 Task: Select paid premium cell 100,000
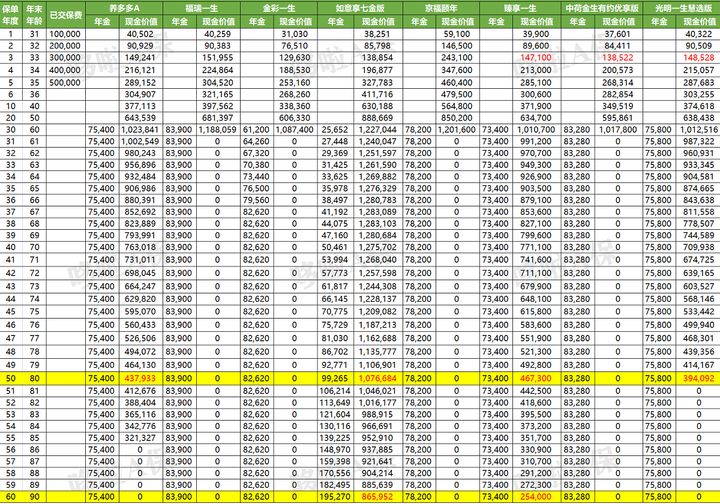(65, 34)
